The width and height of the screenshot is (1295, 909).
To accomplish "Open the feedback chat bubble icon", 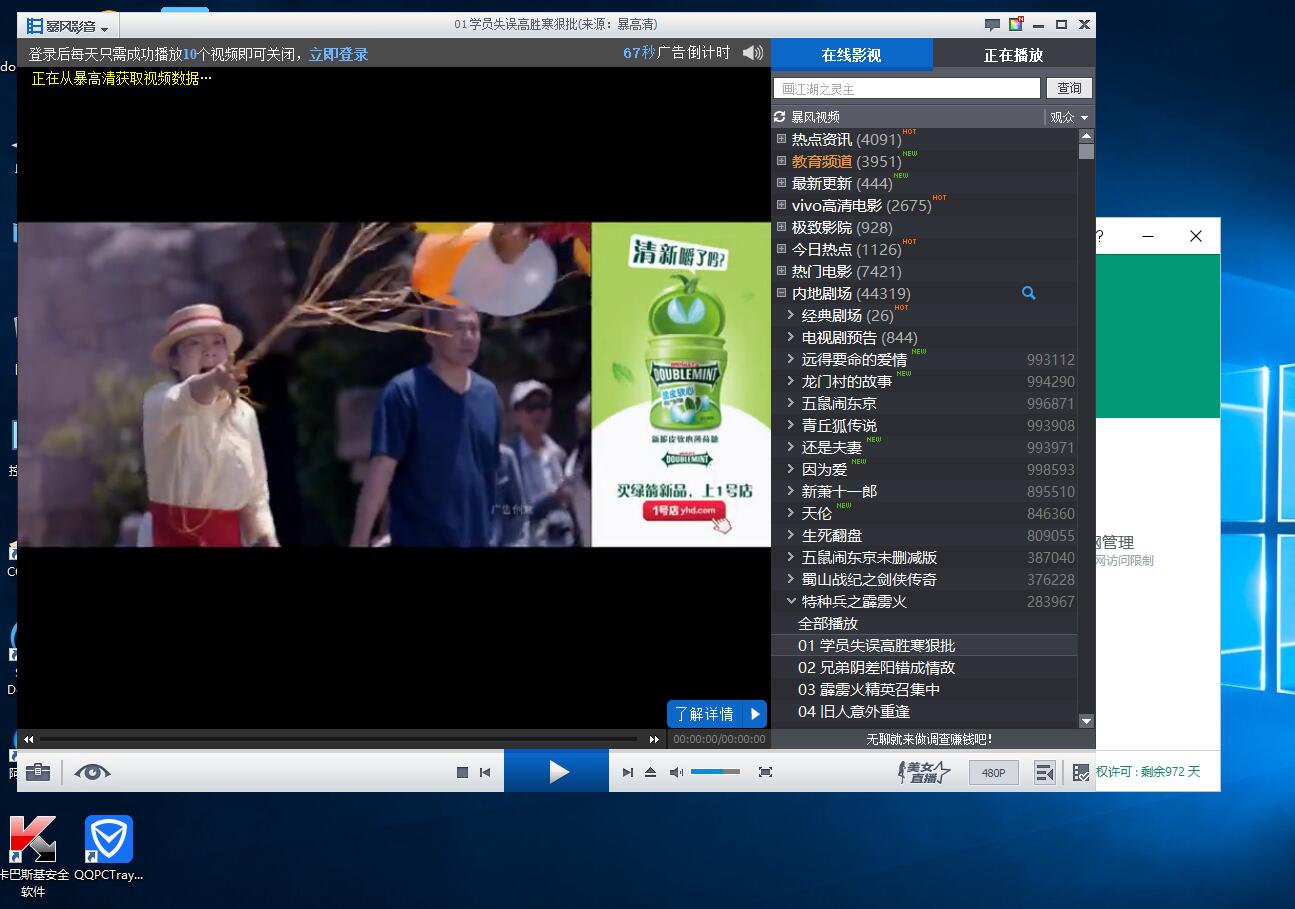I will [x=992, y=25].
